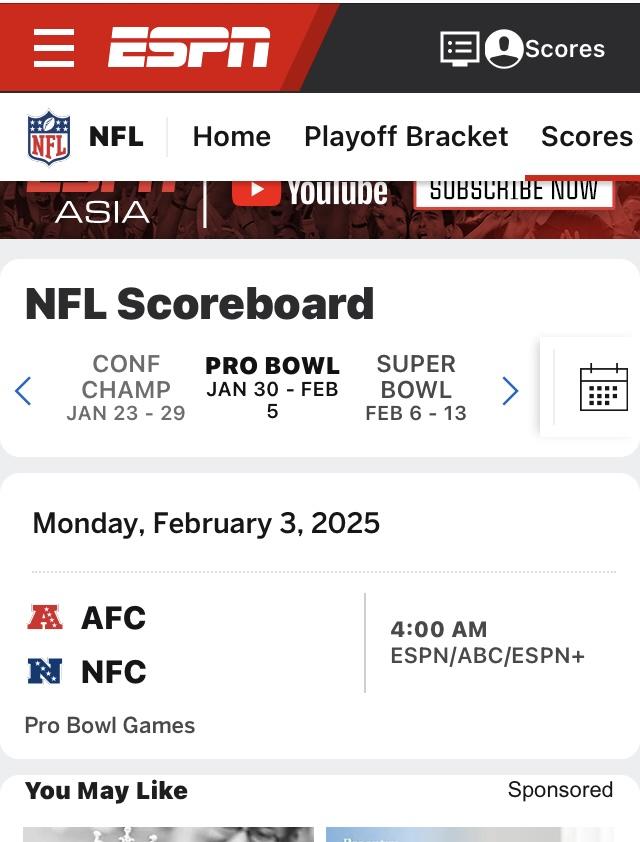Screen dimensions: 640x842
Task: Go to previous week with left chevron
Action: [x=23, y=391]
